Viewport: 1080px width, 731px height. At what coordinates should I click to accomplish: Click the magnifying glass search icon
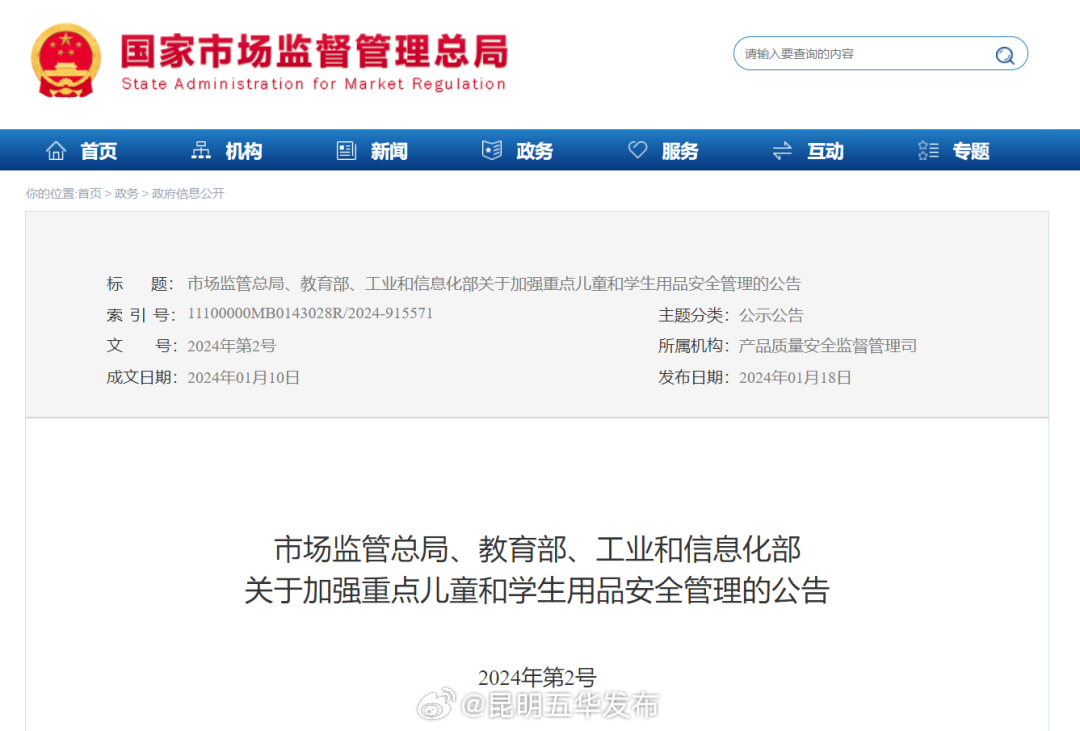(1004, 54)
